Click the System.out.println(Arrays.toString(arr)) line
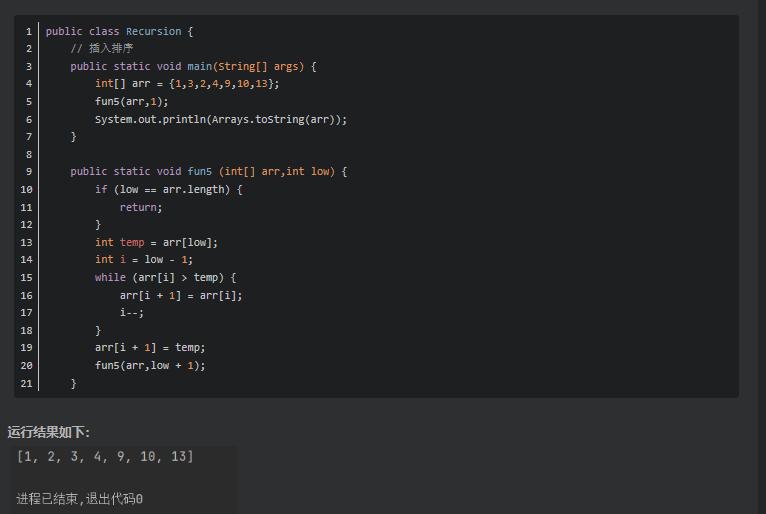This screenshot has height=514, width=766. click(221, 119)
